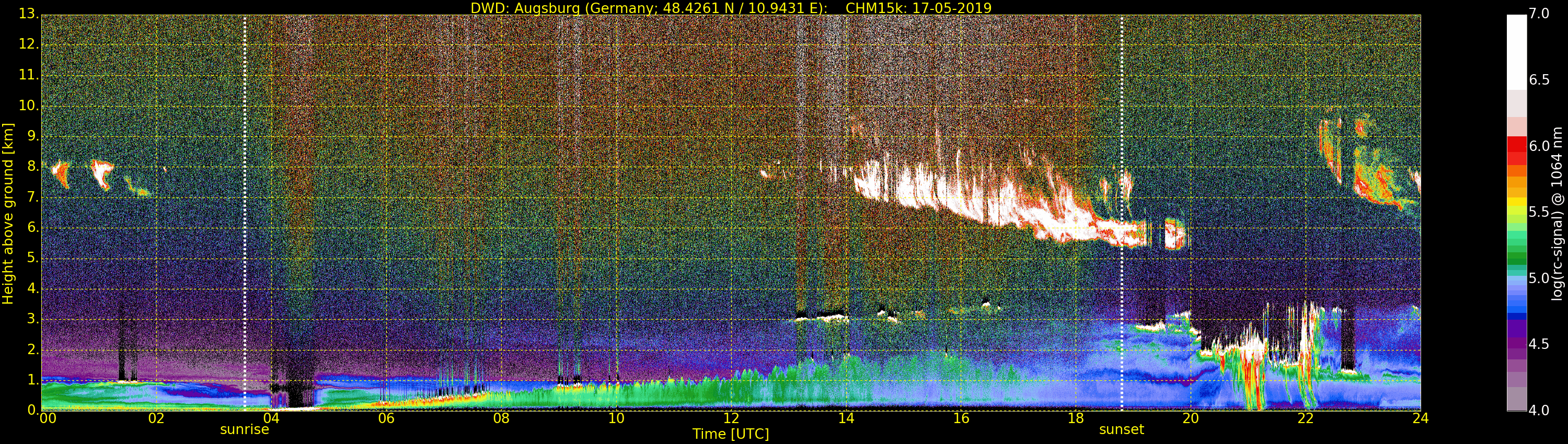
Task: Click the Time [UTC] axis title
Action: (731, 434)
